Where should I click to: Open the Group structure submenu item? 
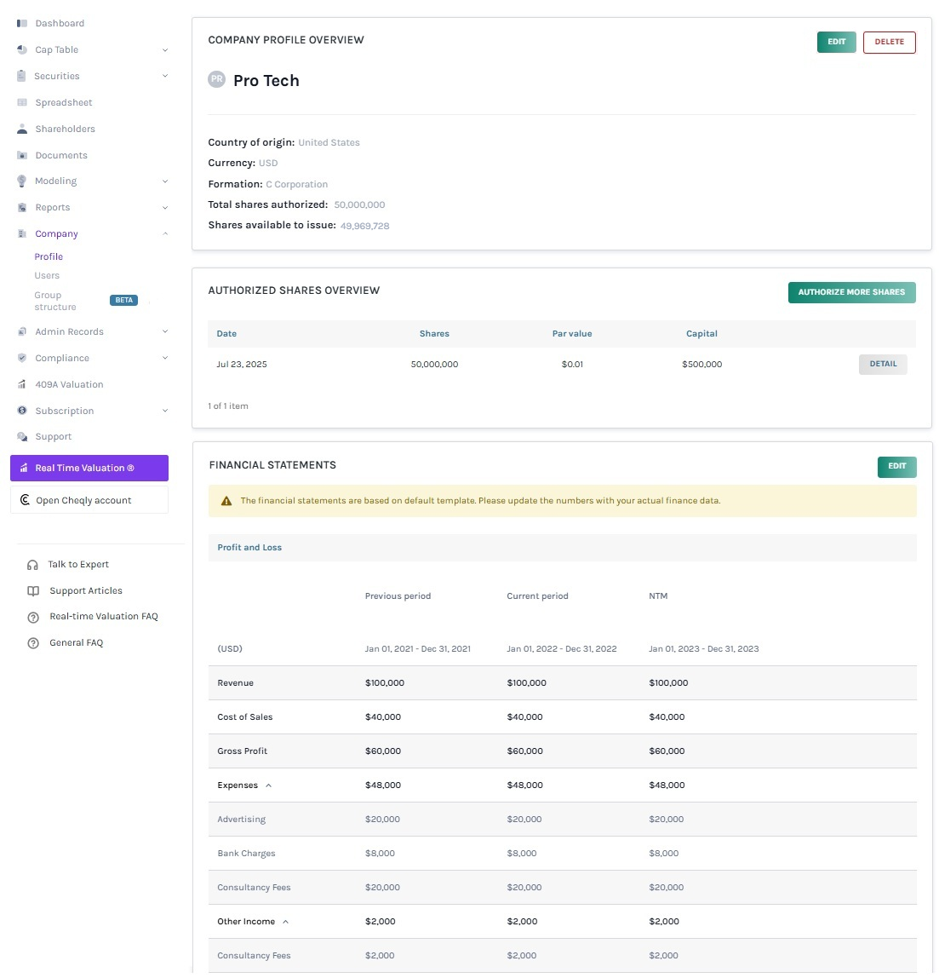tap(55, 301)
